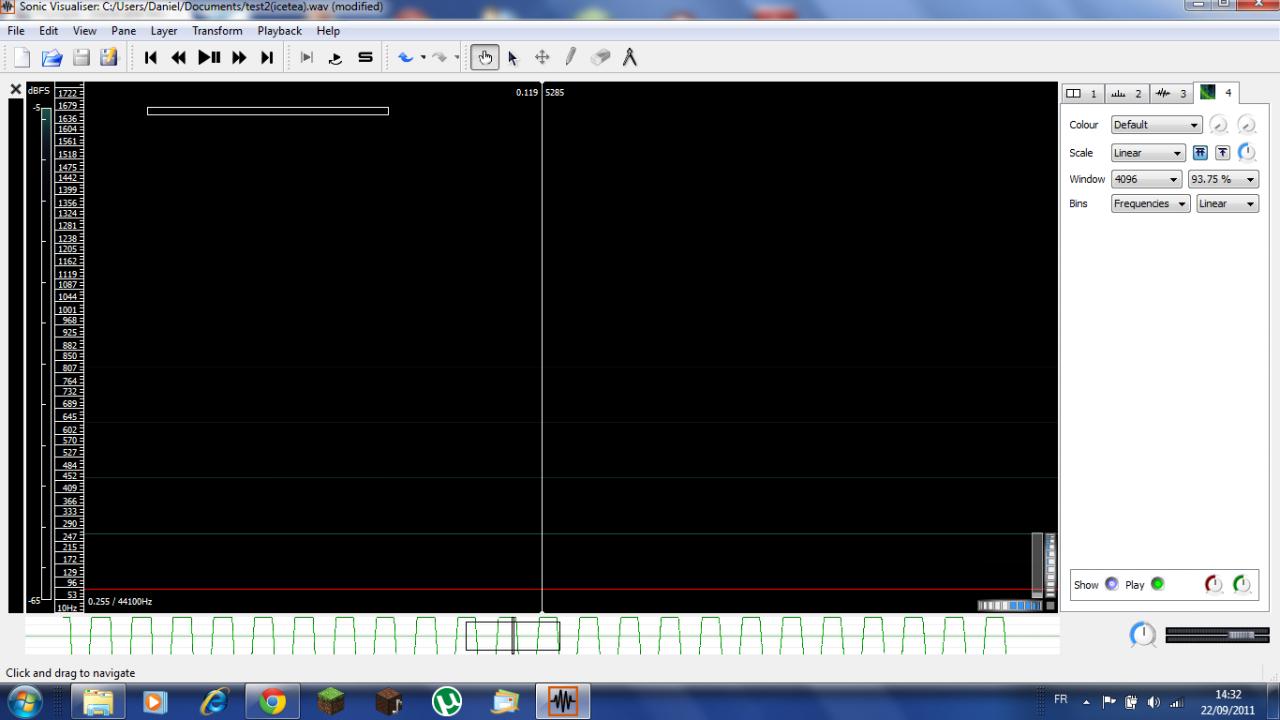Screen dimensions: 1280x720
Task: Click the vertical zoom thumbwheel
Action: [1049, 566]
